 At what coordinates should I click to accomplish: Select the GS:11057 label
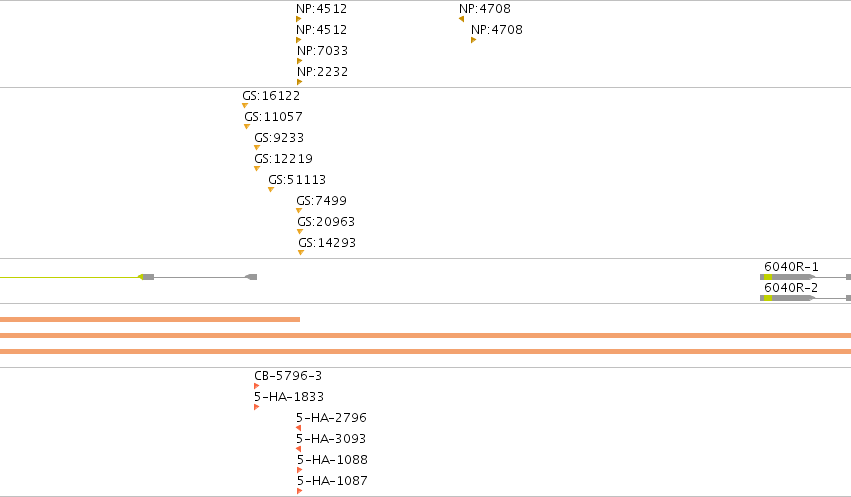coord(273,117)
